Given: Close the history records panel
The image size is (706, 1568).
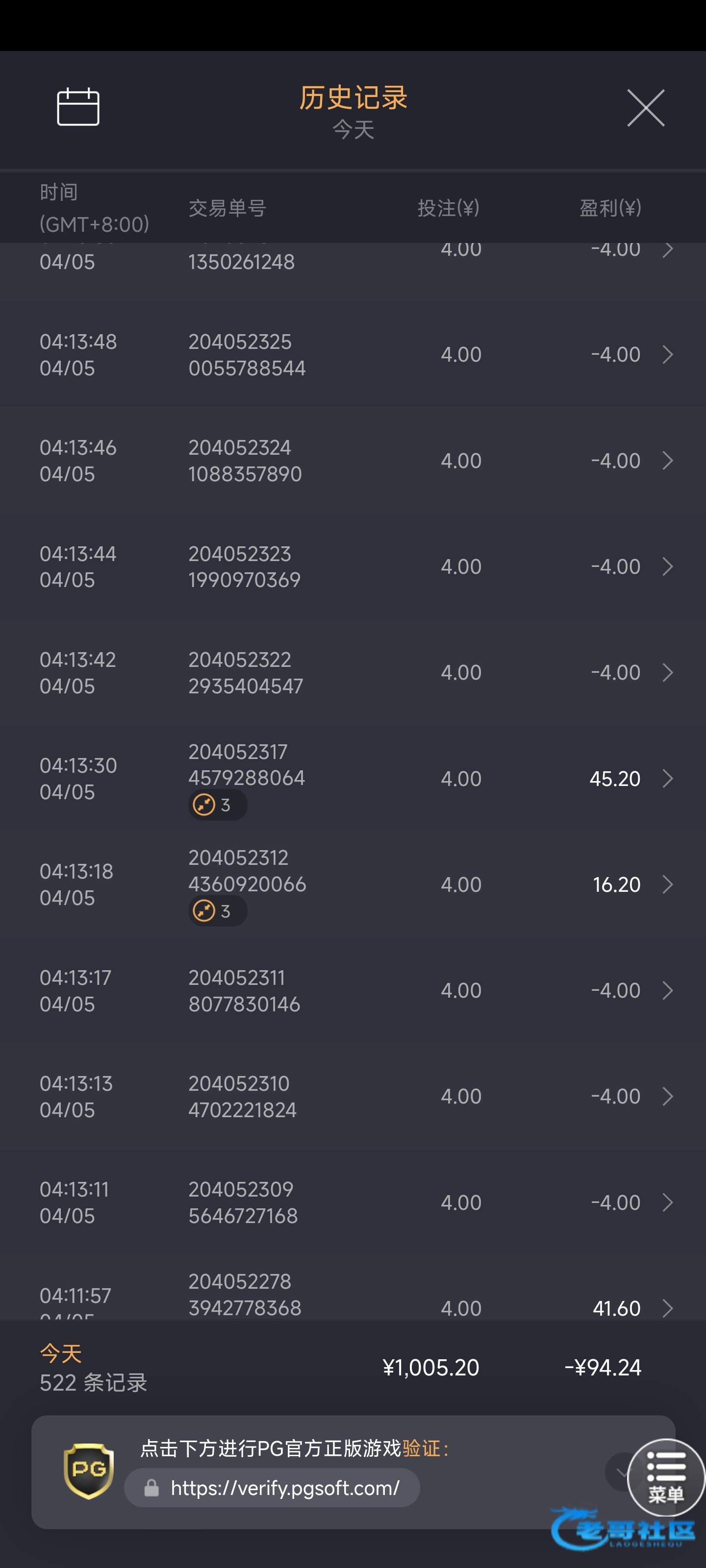Looking at the screenshot, I should coord(646,108).
